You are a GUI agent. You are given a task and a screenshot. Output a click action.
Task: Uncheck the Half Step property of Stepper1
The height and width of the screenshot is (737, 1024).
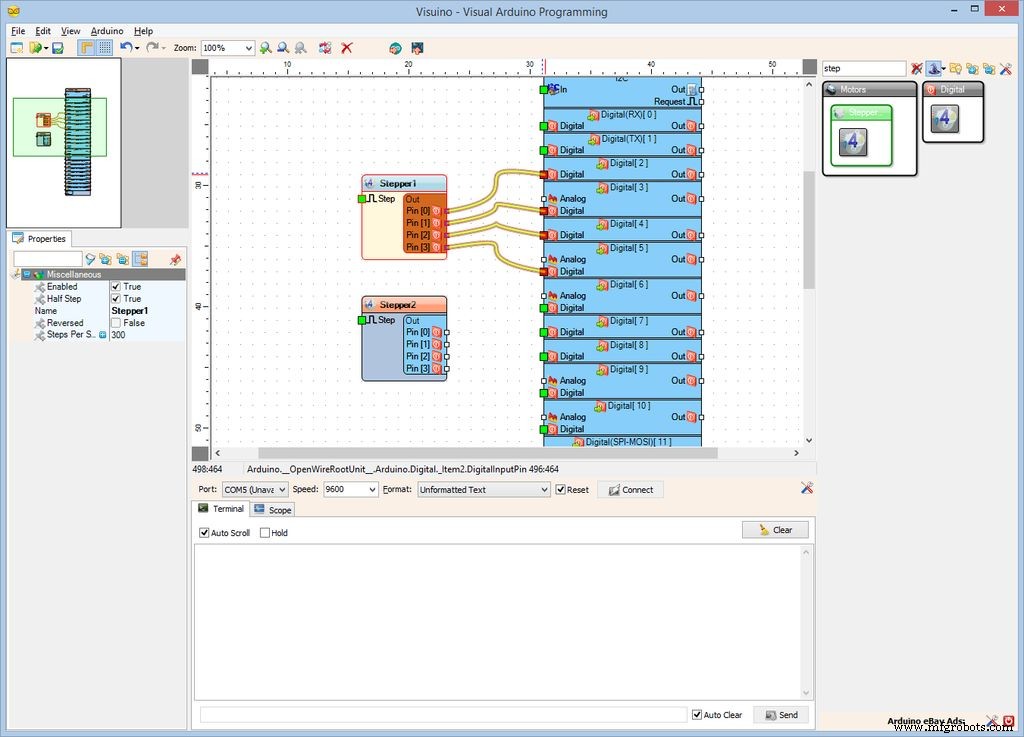[x=117, y=298]
